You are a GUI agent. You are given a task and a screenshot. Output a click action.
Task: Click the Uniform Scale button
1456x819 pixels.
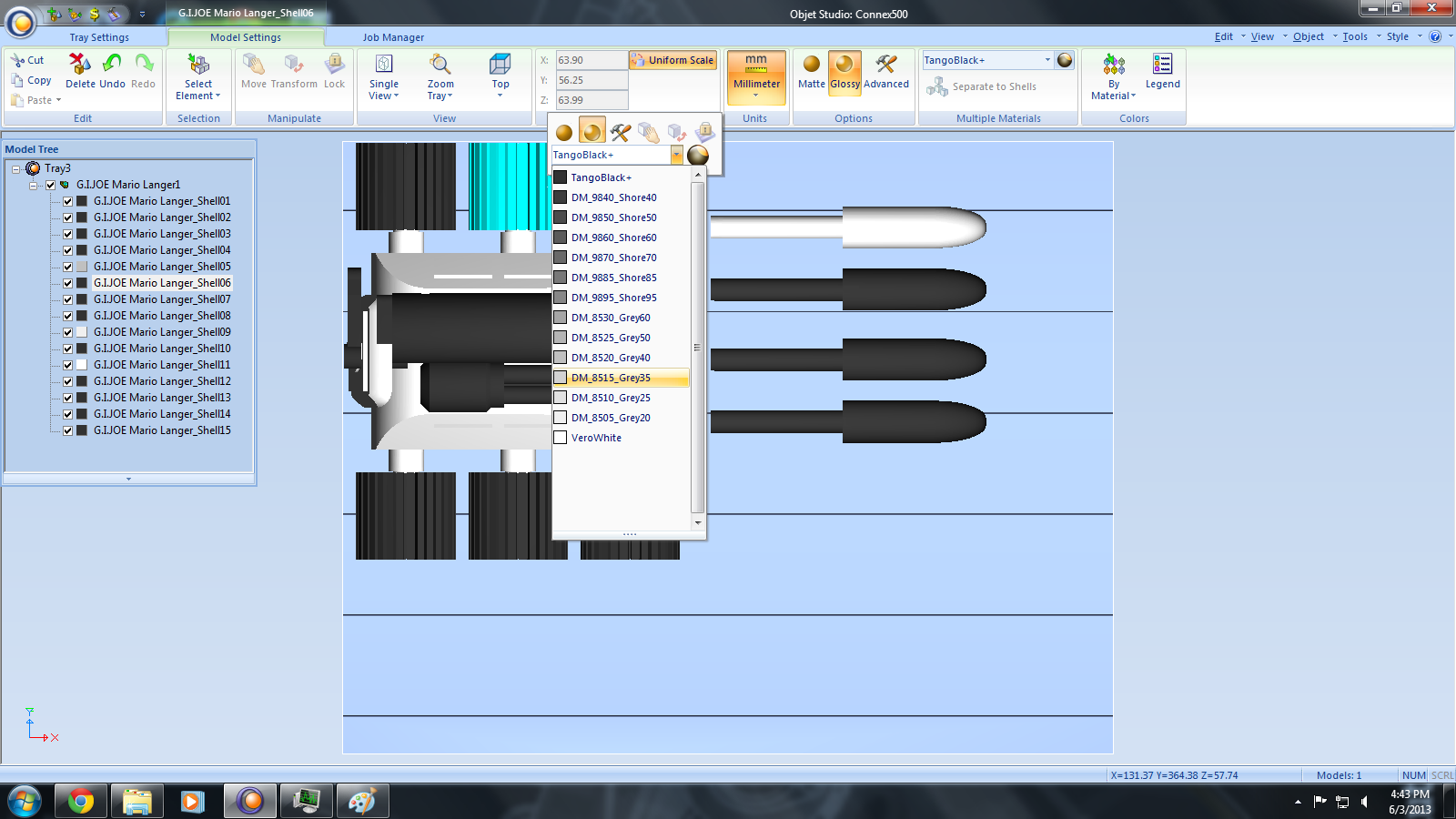click(672, 60)
